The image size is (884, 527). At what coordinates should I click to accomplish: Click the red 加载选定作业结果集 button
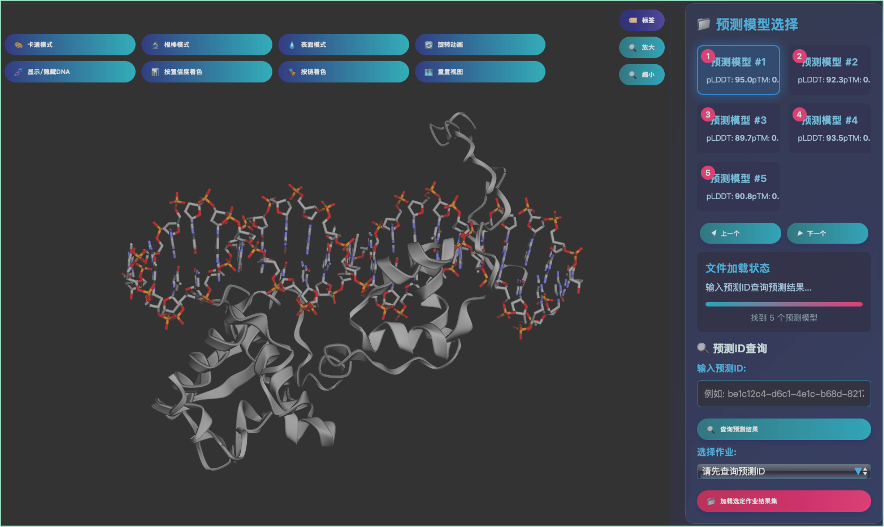[783, 501]
